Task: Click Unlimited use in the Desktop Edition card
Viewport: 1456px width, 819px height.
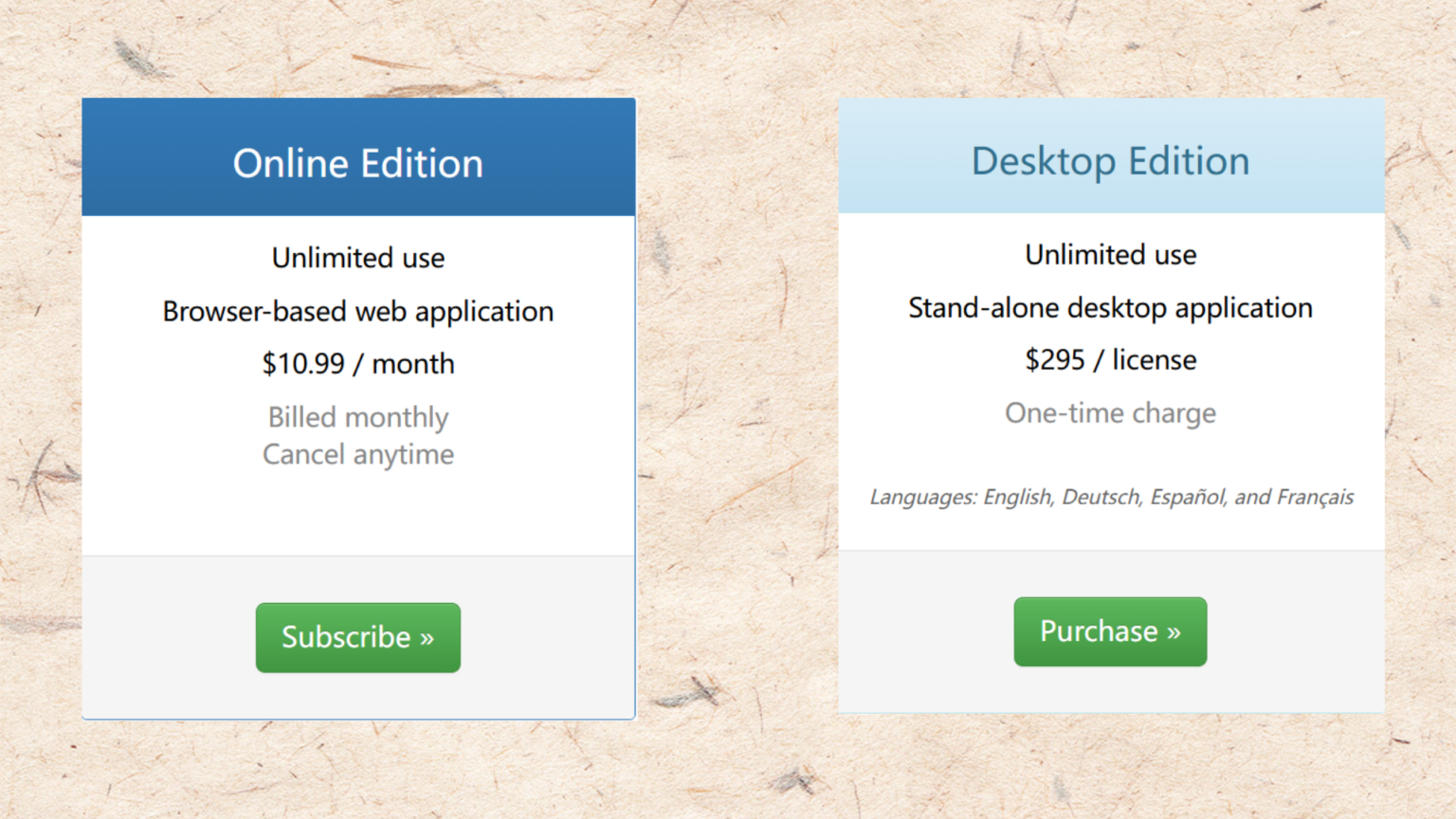Action: [x=1110, y=254]
